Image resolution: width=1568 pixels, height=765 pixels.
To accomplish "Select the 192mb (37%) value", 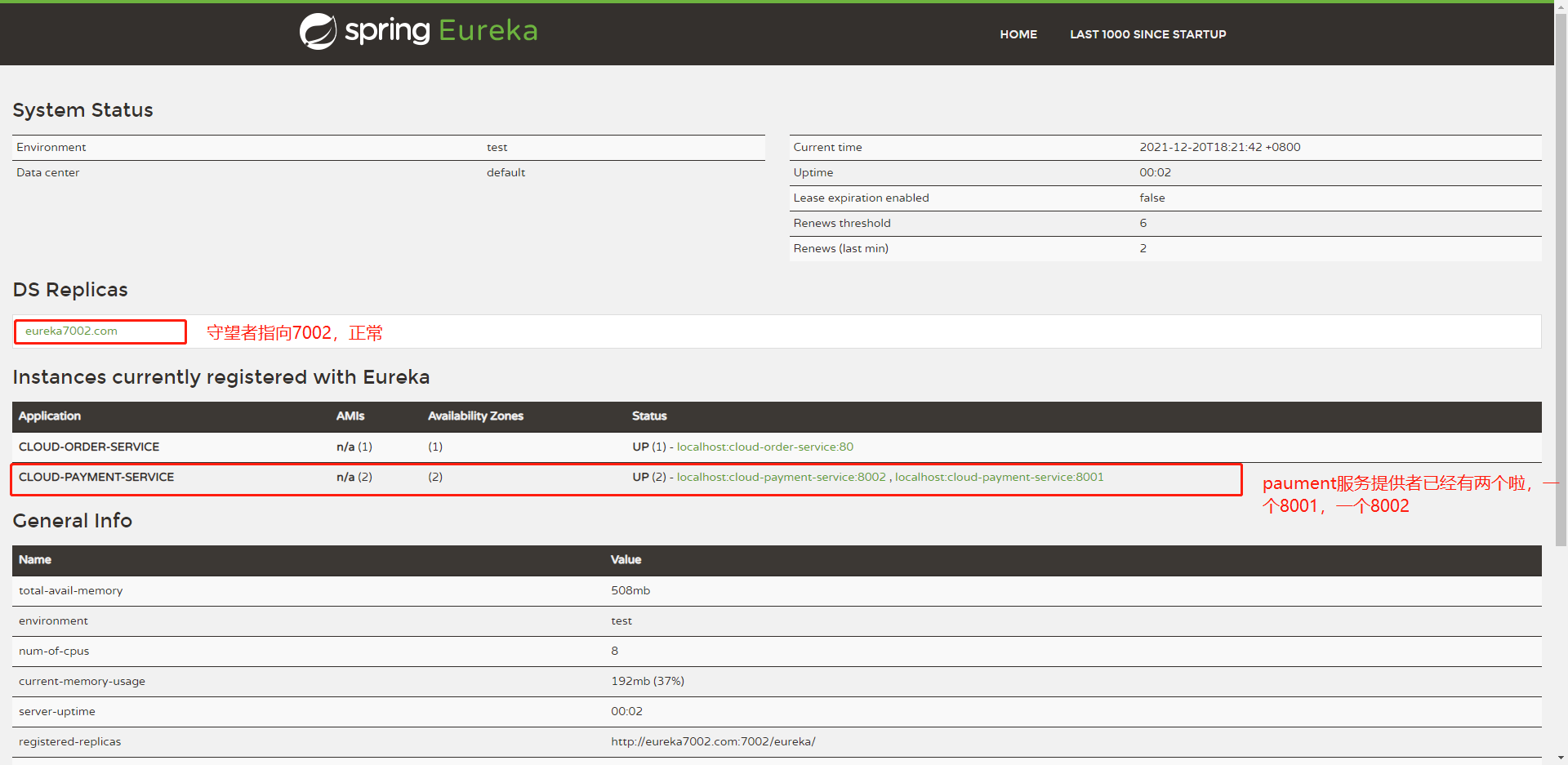I will click(x=648, y=681).
